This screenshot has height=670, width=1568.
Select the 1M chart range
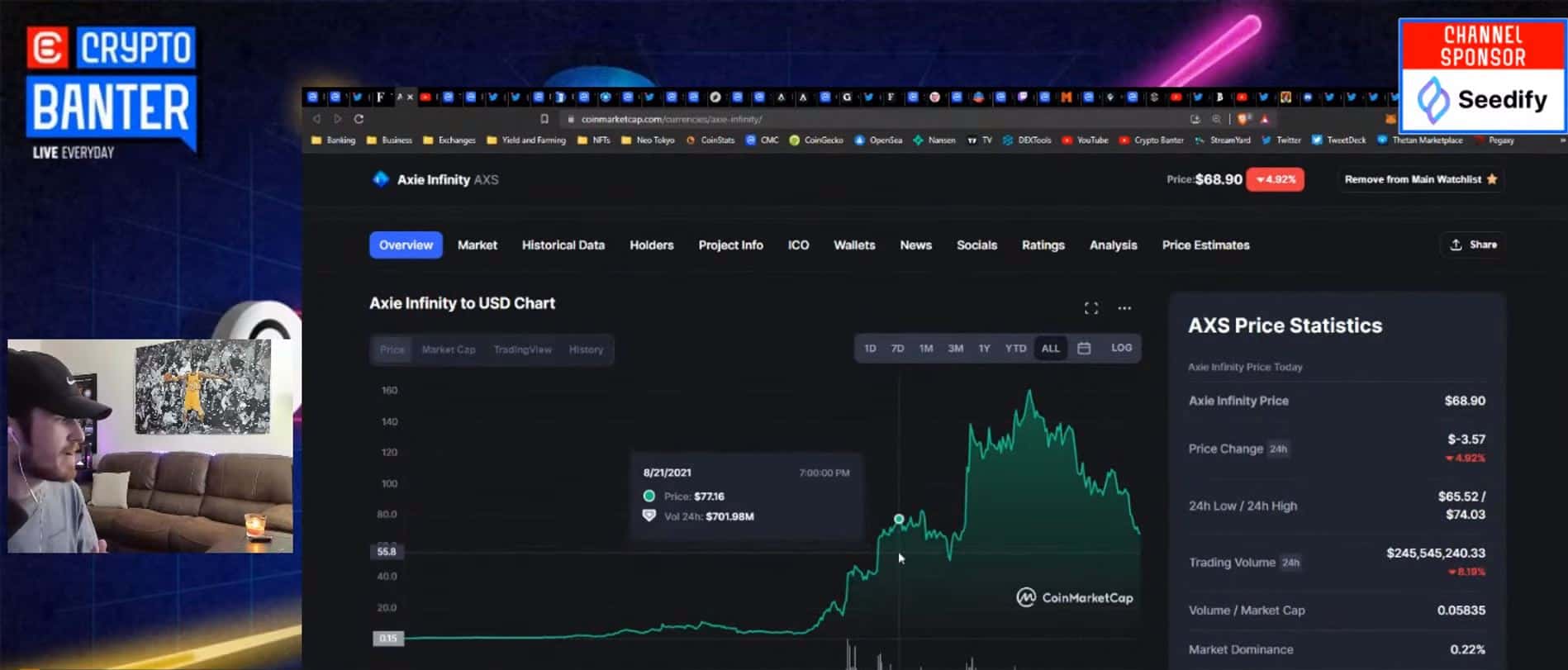tap(926, 349)
